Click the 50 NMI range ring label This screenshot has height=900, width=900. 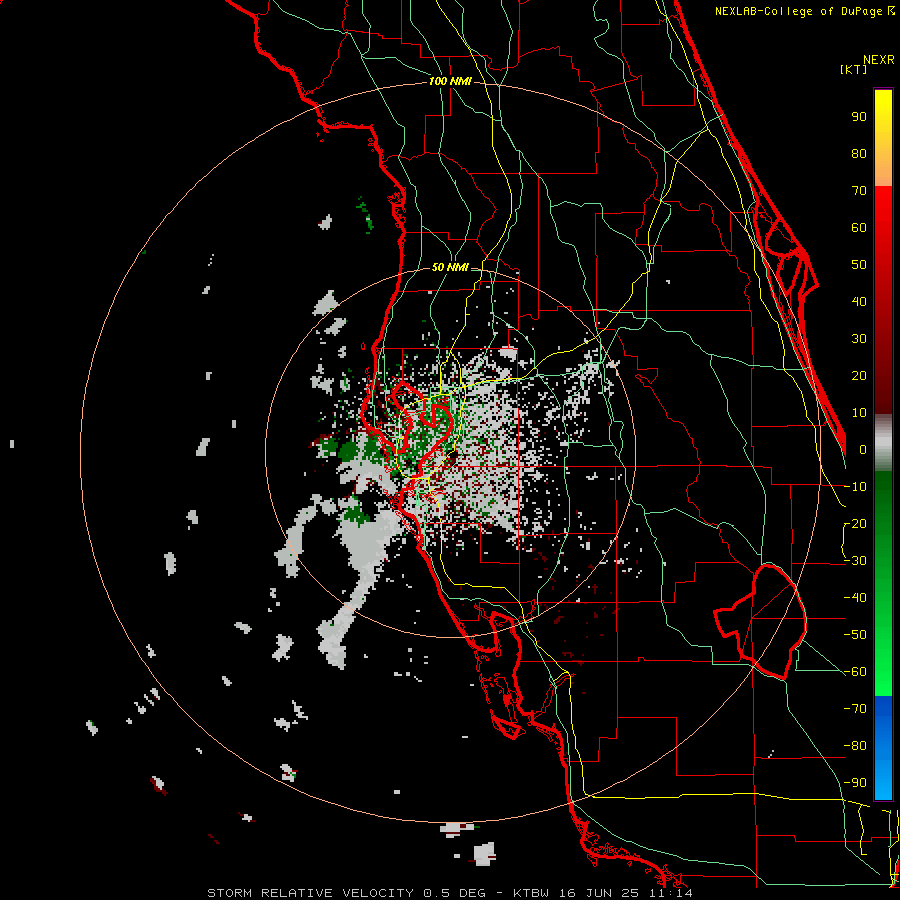[x=450, y=267]
